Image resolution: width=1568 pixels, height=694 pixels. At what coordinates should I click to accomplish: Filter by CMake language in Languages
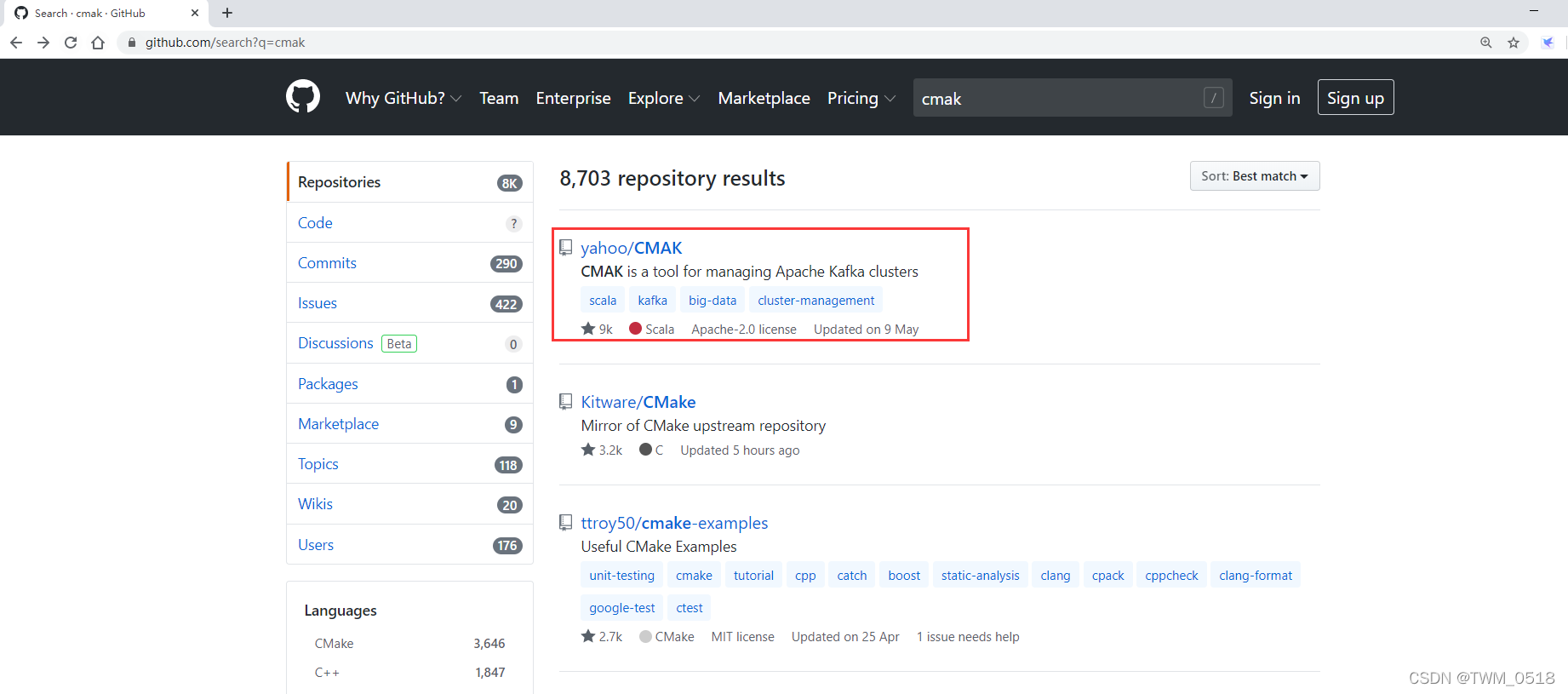coord(409,644)
